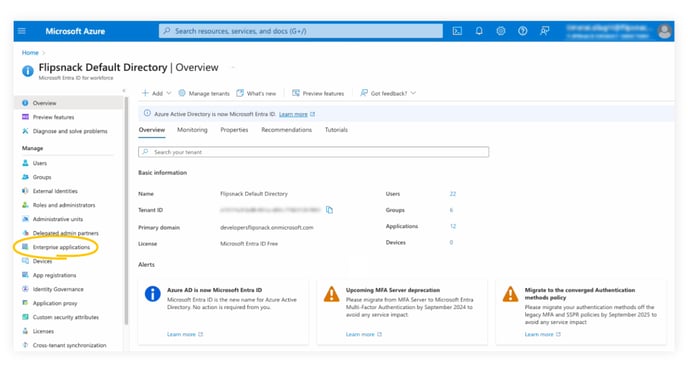Click the Diagnose and solve problems icon
The height and width of the screenshot is (372, 688).
(25, 131)
